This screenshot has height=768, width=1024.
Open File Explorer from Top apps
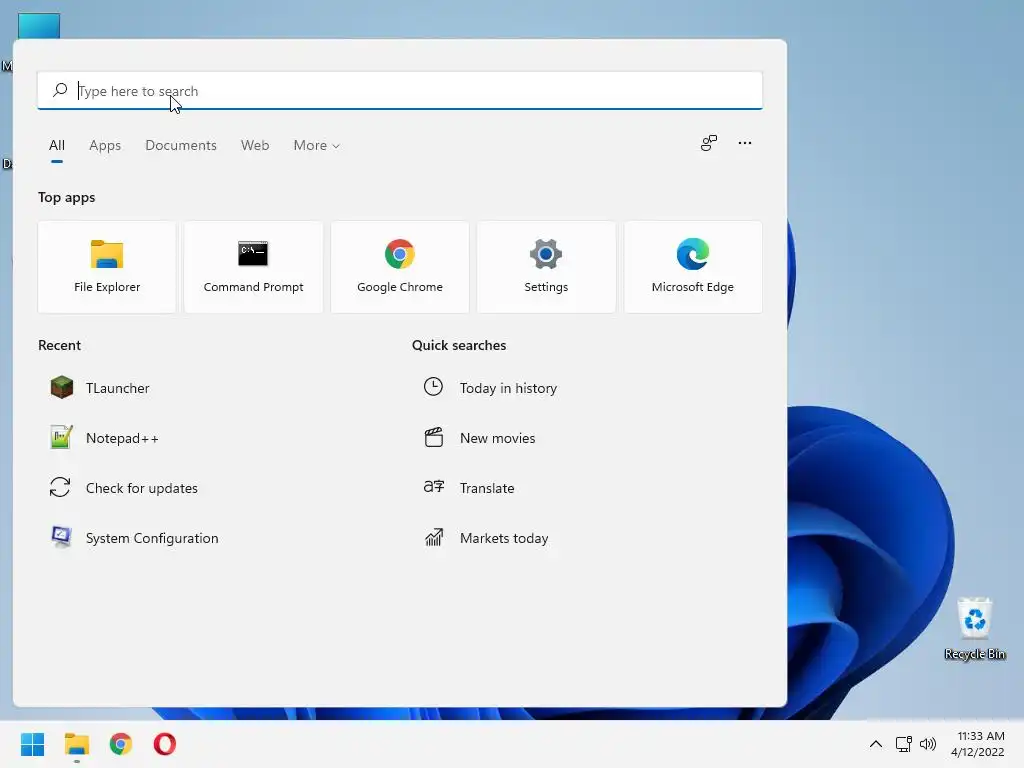[x=107, y=266]
